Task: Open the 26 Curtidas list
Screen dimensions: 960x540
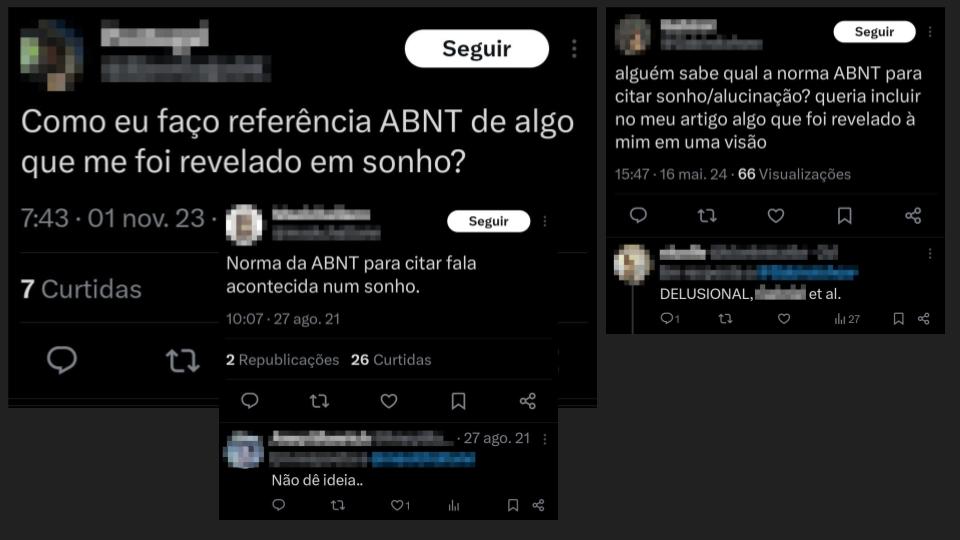Action: coord(391,360)
